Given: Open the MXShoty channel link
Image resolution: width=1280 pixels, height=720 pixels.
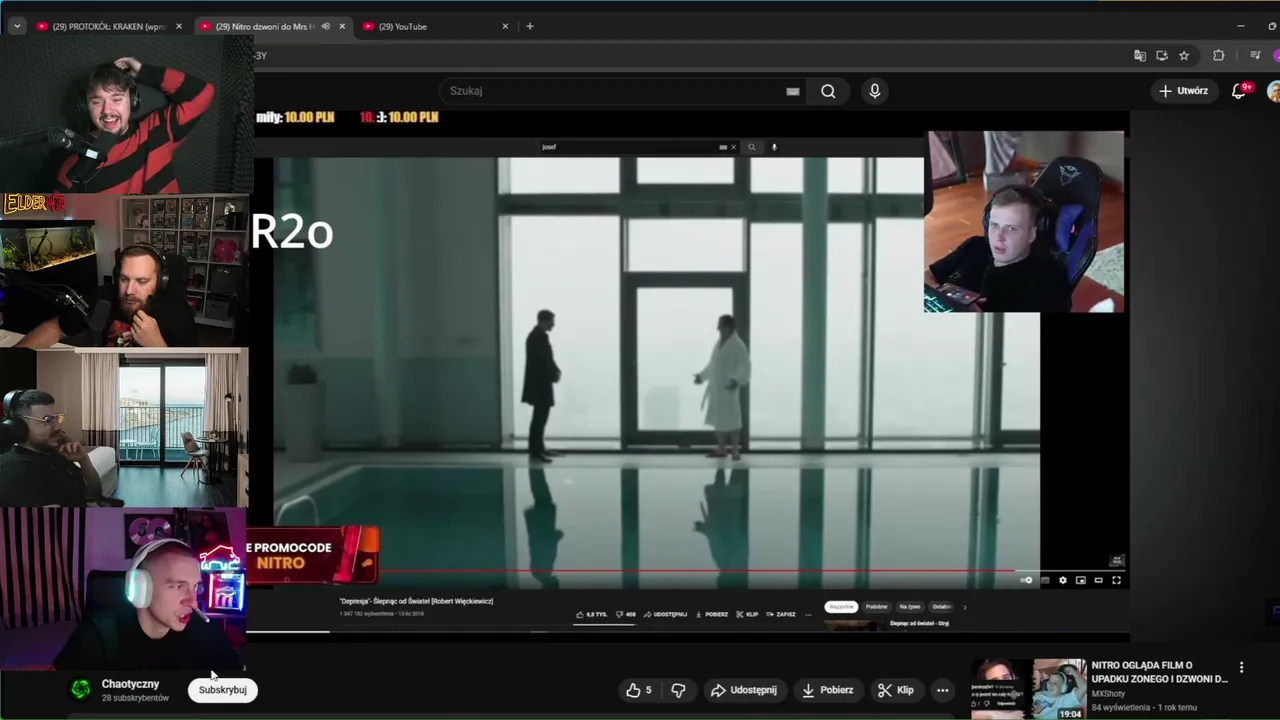Looking at the screenshot, I should [1108, 693].
